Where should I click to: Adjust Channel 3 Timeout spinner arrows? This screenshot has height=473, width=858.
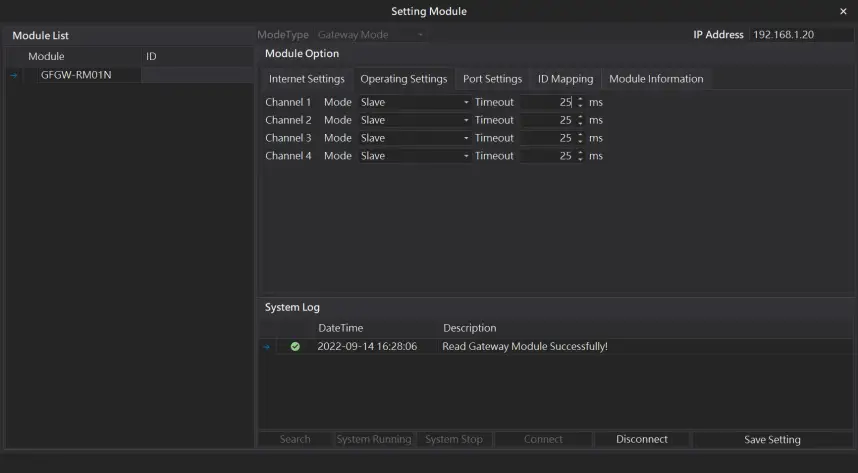[x=580, y=138]
